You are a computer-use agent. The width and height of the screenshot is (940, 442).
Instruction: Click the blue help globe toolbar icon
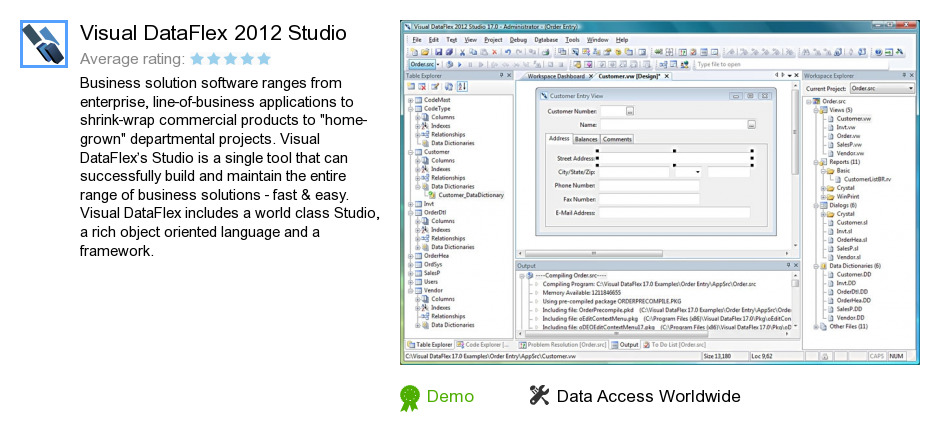(878, 52)
